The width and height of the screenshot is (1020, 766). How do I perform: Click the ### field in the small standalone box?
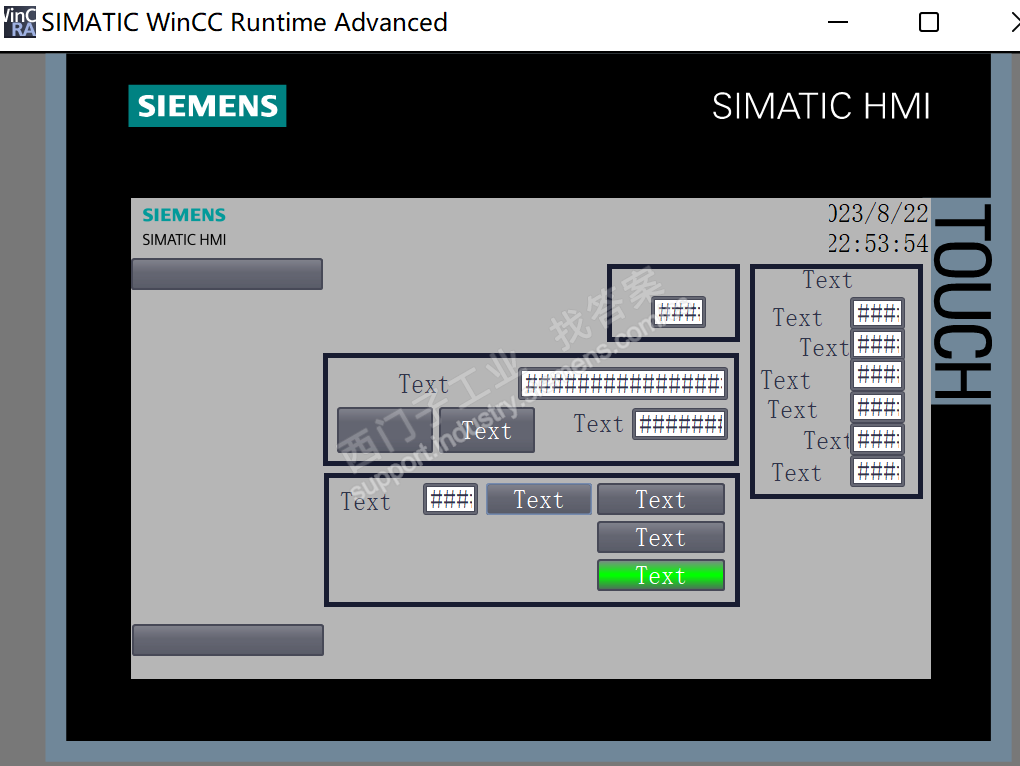coord(678,313)
